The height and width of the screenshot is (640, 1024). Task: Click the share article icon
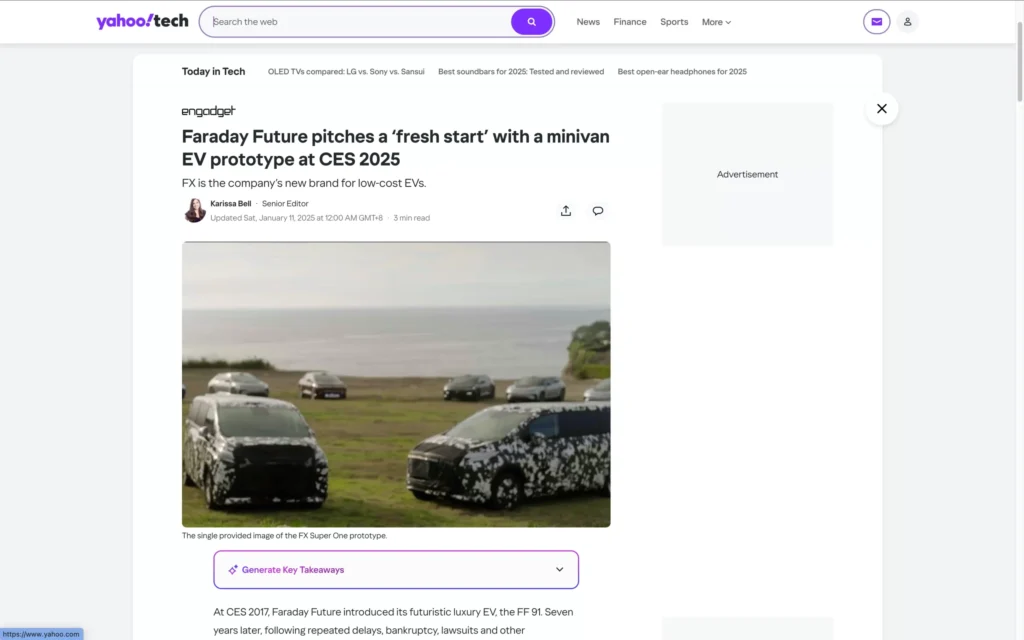tap(566, 211)
